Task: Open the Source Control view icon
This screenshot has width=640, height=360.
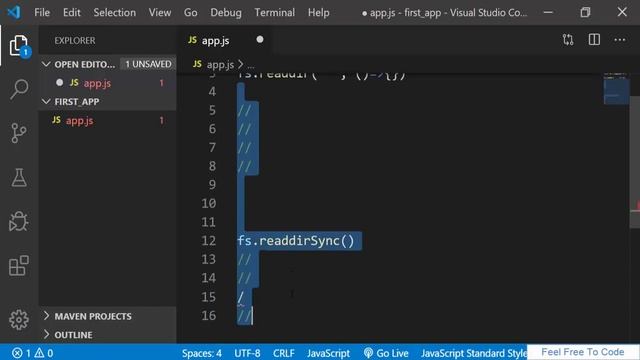Action: [19, 133]
